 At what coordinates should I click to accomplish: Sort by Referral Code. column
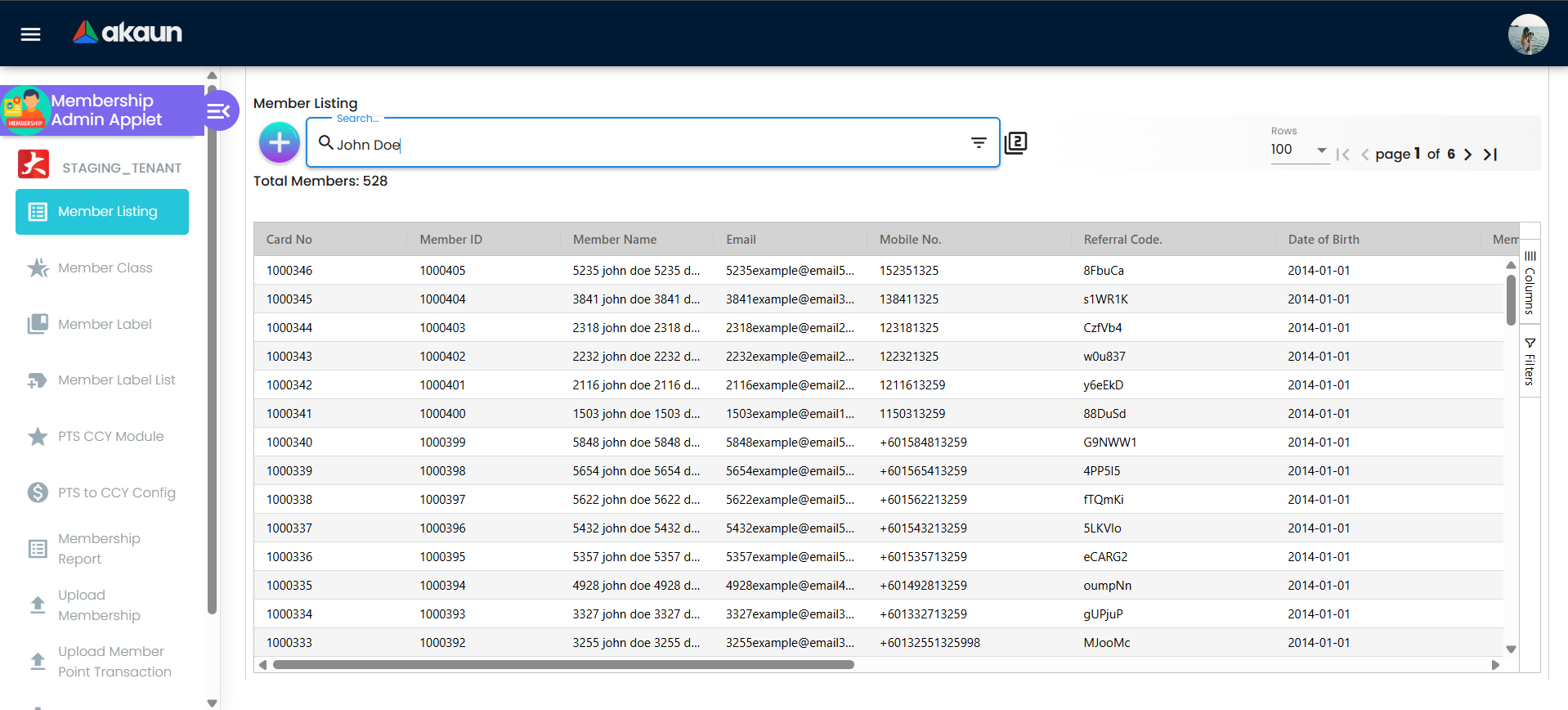pyautogui.click(x=1122, y=240)
